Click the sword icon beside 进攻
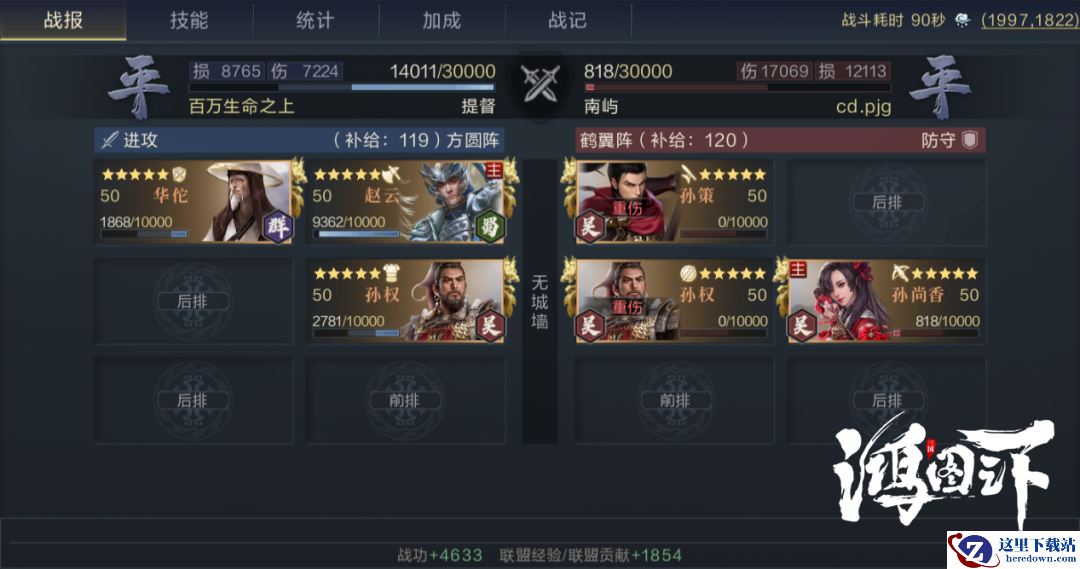The width and height of the screenshot is (1080, 569). click(110, 140)
